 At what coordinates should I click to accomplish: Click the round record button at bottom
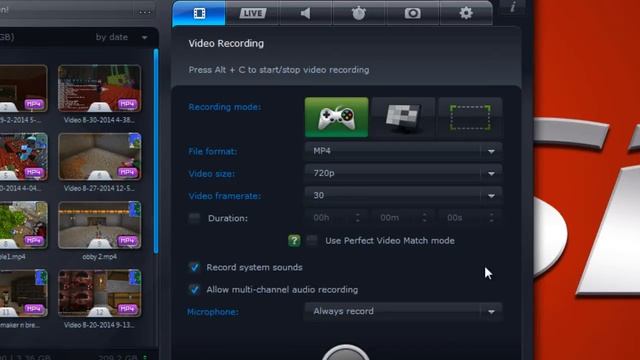click(x=345, y=352)
